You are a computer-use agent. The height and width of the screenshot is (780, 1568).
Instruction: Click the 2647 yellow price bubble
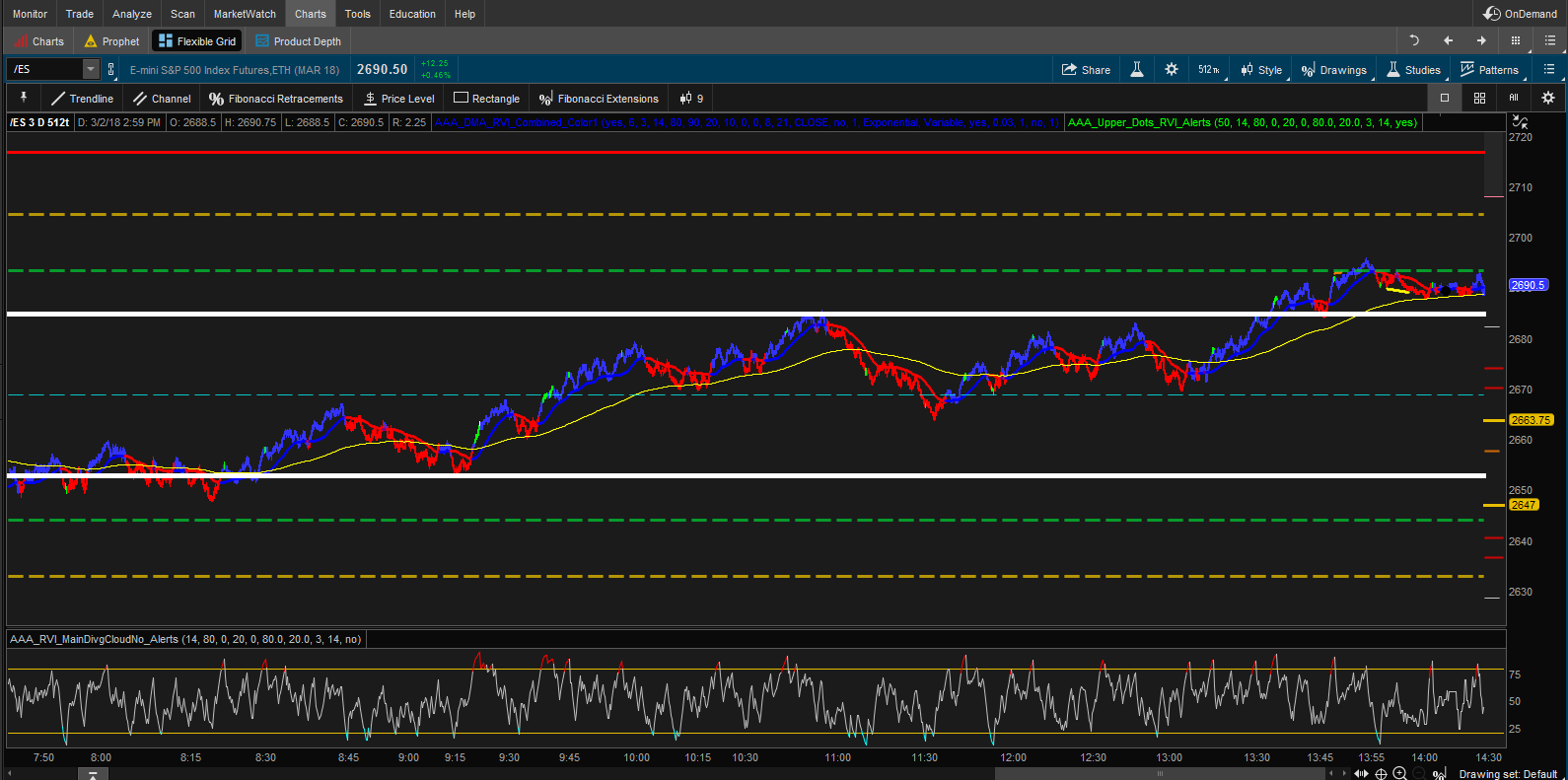(1524, 505)
